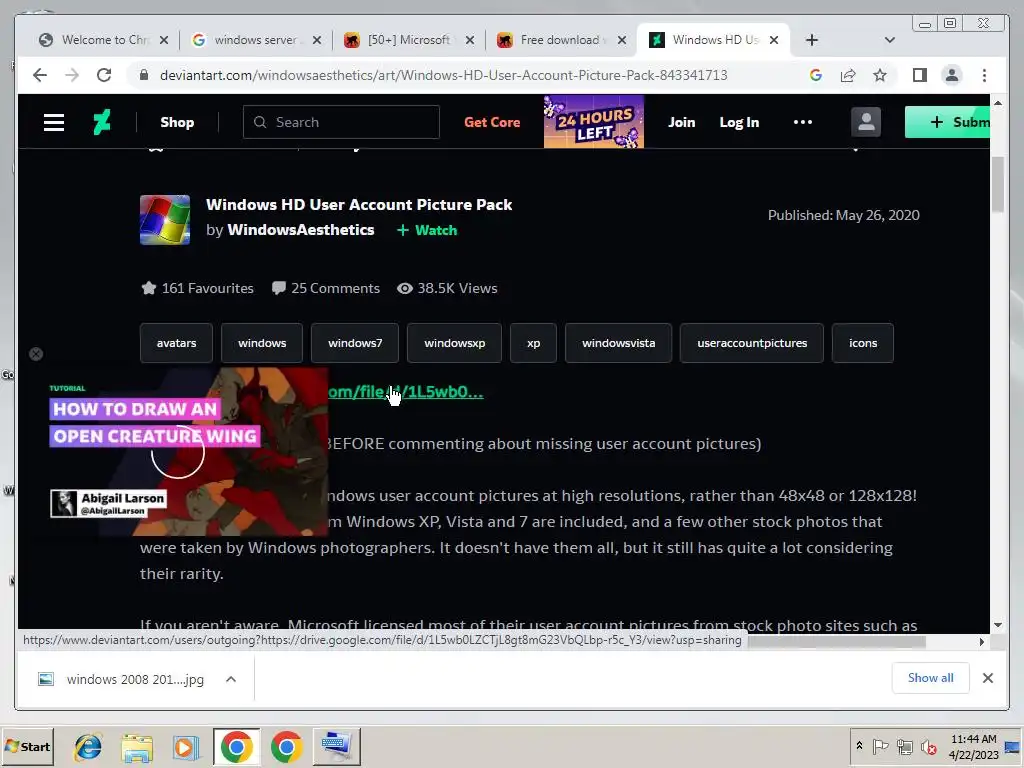Click the green Submit button

pyautogui.click(x=948, y=122)
